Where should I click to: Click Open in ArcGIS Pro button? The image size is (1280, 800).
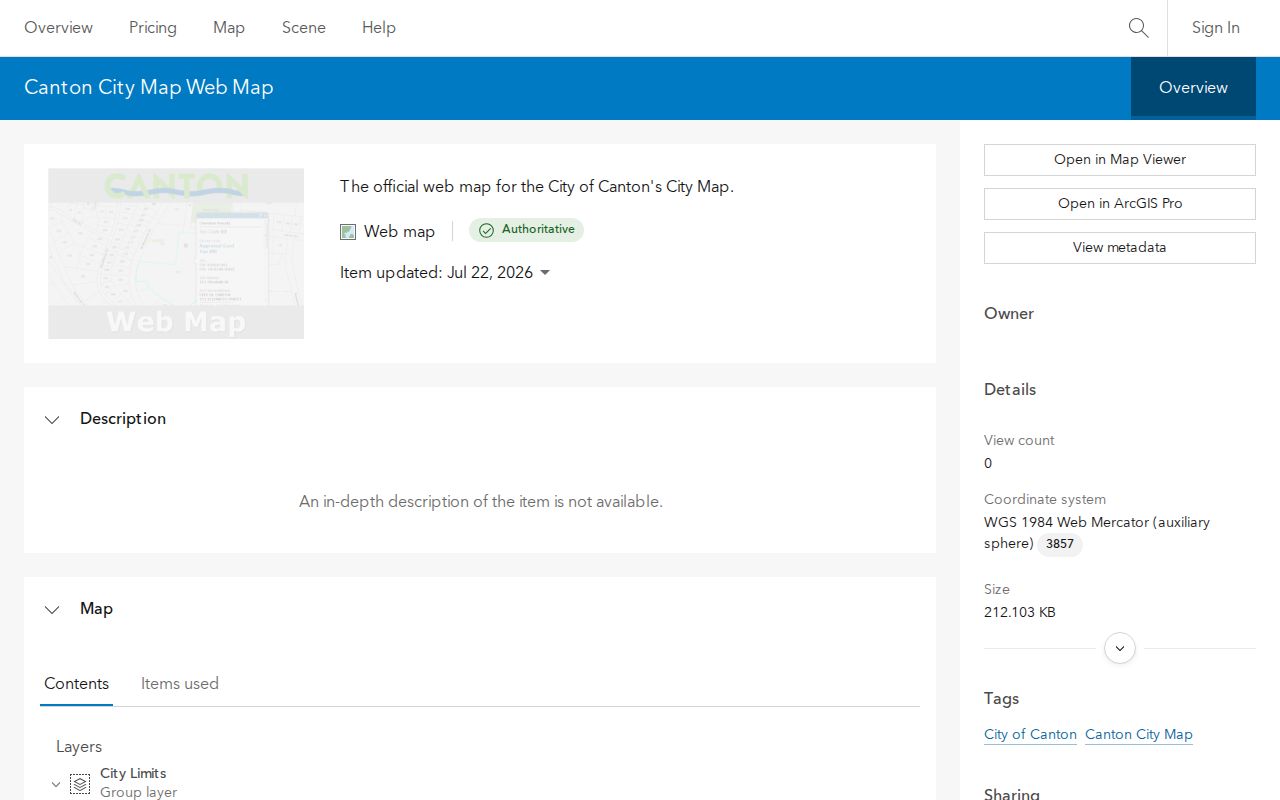pyautogui.click(x=1120, y=204)
